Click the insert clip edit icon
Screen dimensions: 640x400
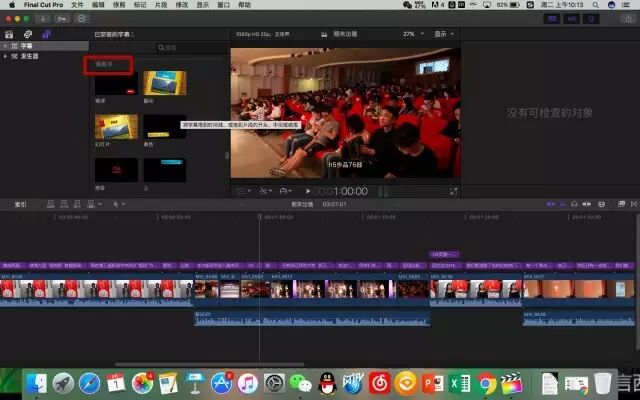coord(64,204)
